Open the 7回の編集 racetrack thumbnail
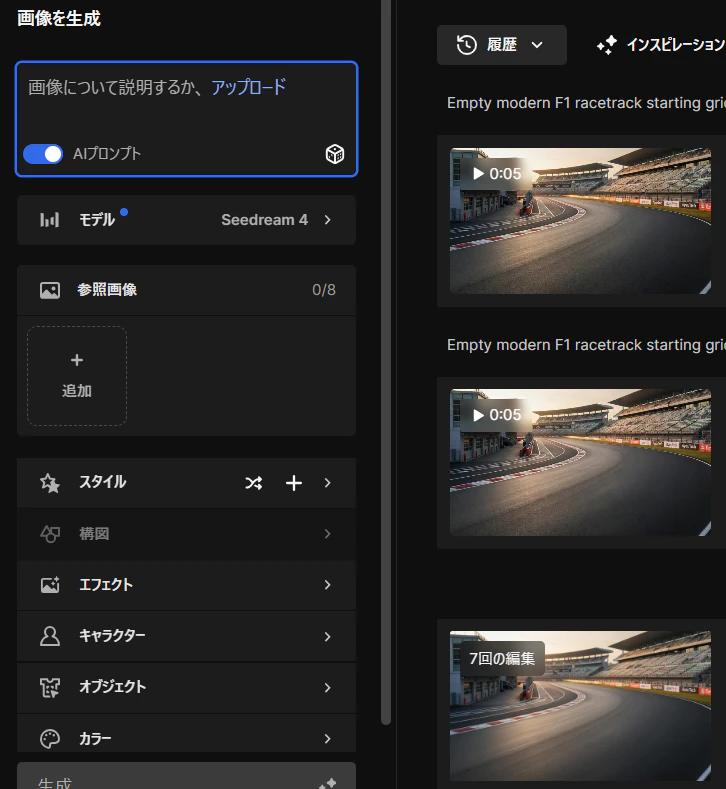The image size is (726, 789). [x=580, y=705]
